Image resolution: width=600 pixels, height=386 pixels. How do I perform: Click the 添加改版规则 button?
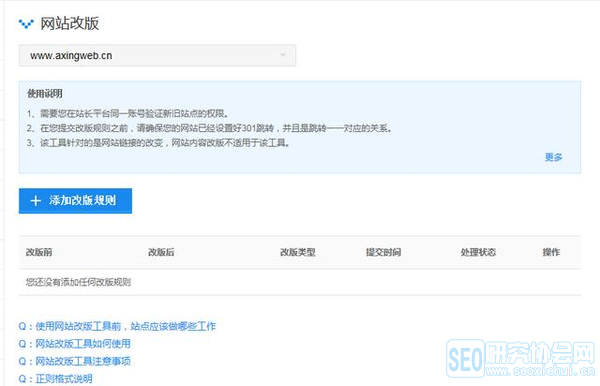(75, 201)
